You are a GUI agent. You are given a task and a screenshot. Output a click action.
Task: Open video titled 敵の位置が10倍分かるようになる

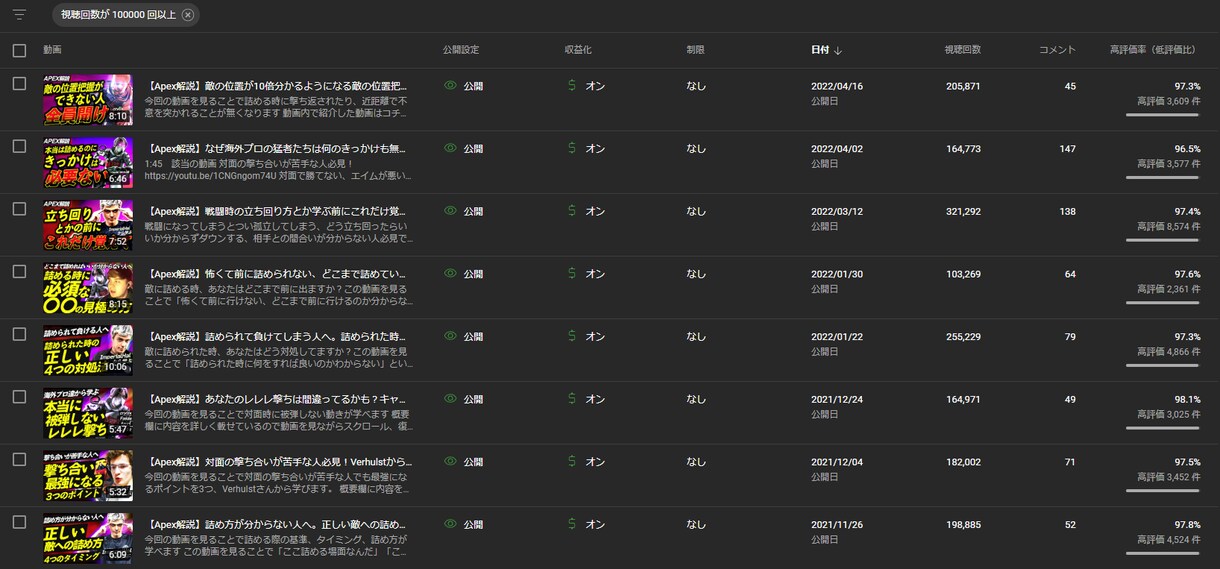pyautogui.click(x=277, y=86)
